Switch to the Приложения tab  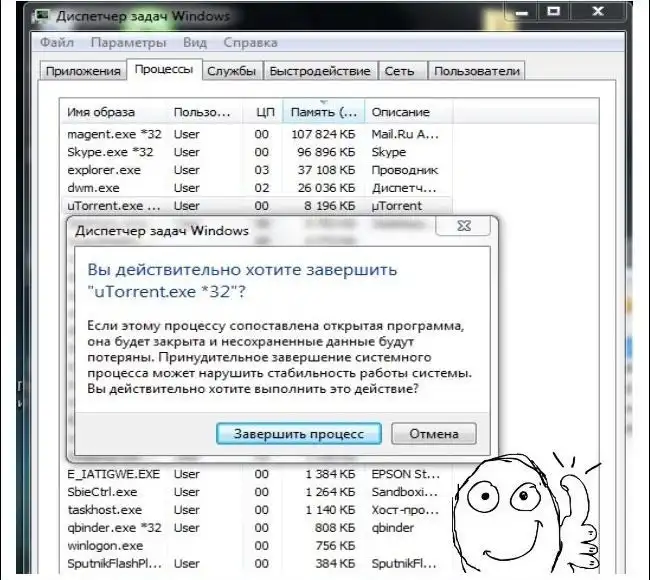pos(82,71)
